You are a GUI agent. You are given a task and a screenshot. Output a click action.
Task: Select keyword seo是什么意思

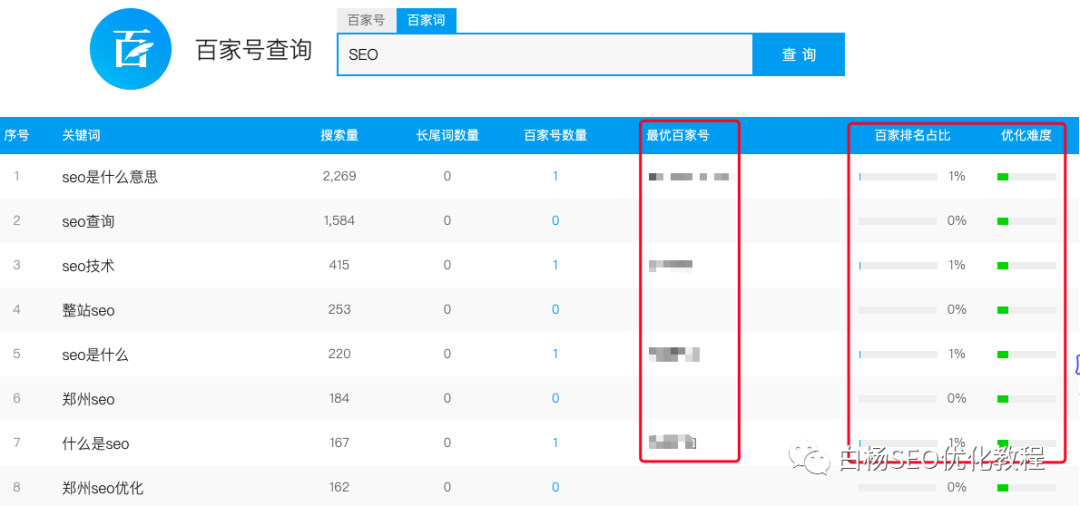point(110,178)
